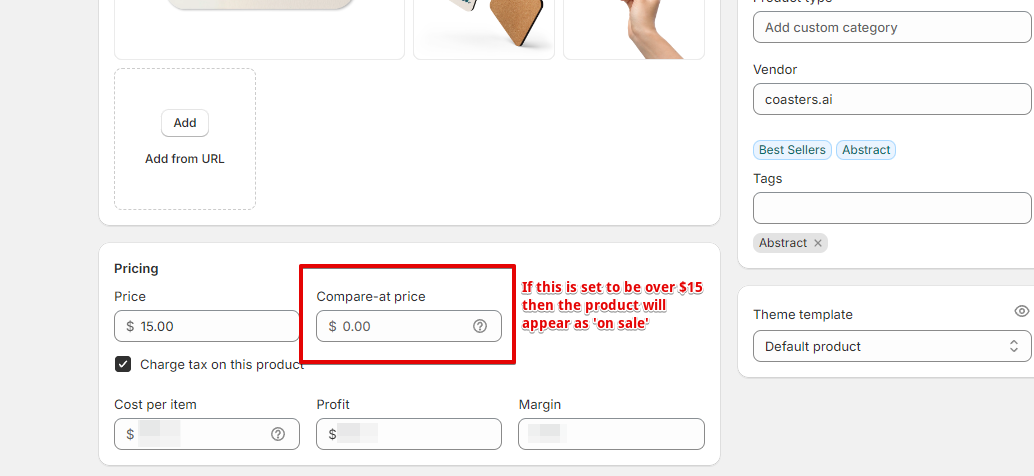Click the Compare-at price help icon
This screenshot has width=1034, height=476.
click(480, 326)
